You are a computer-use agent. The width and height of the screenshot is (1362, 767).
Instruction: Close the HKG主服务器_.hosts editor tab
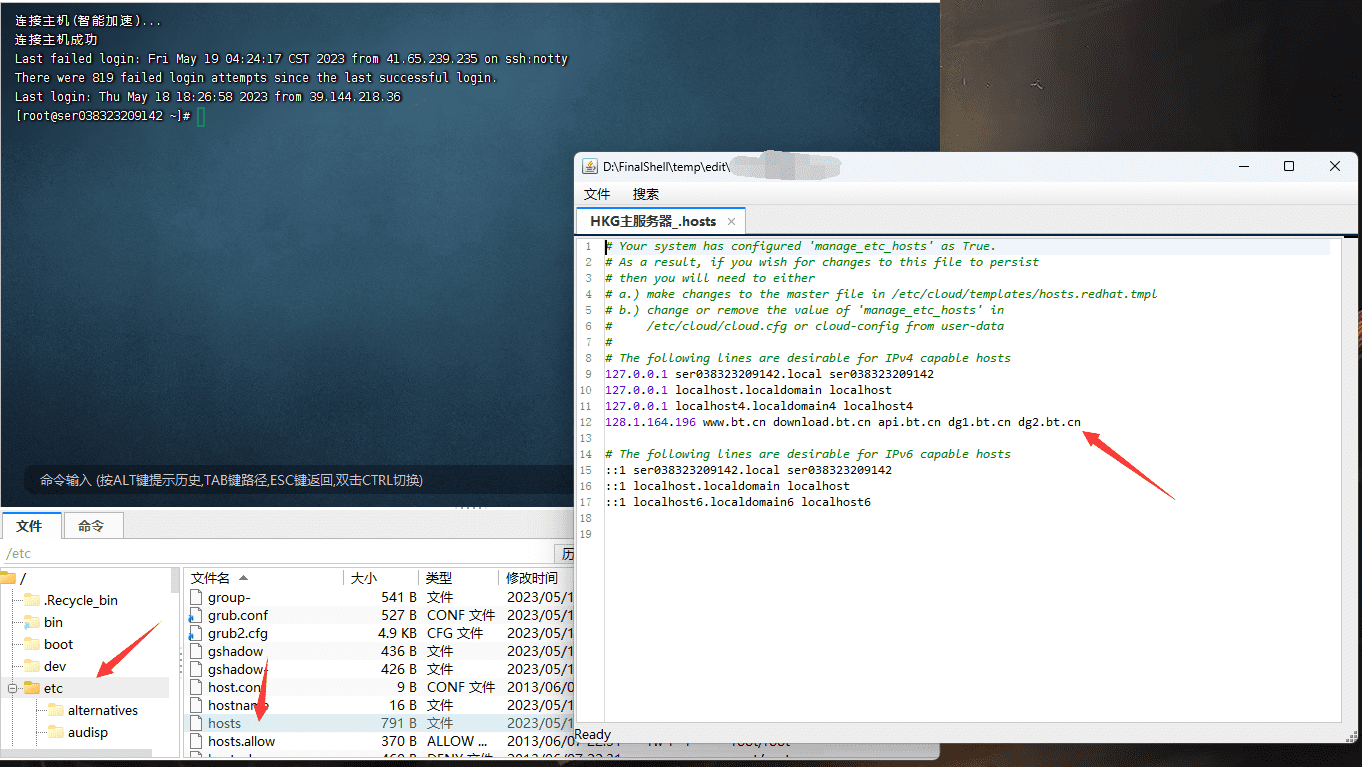point(731,222)
